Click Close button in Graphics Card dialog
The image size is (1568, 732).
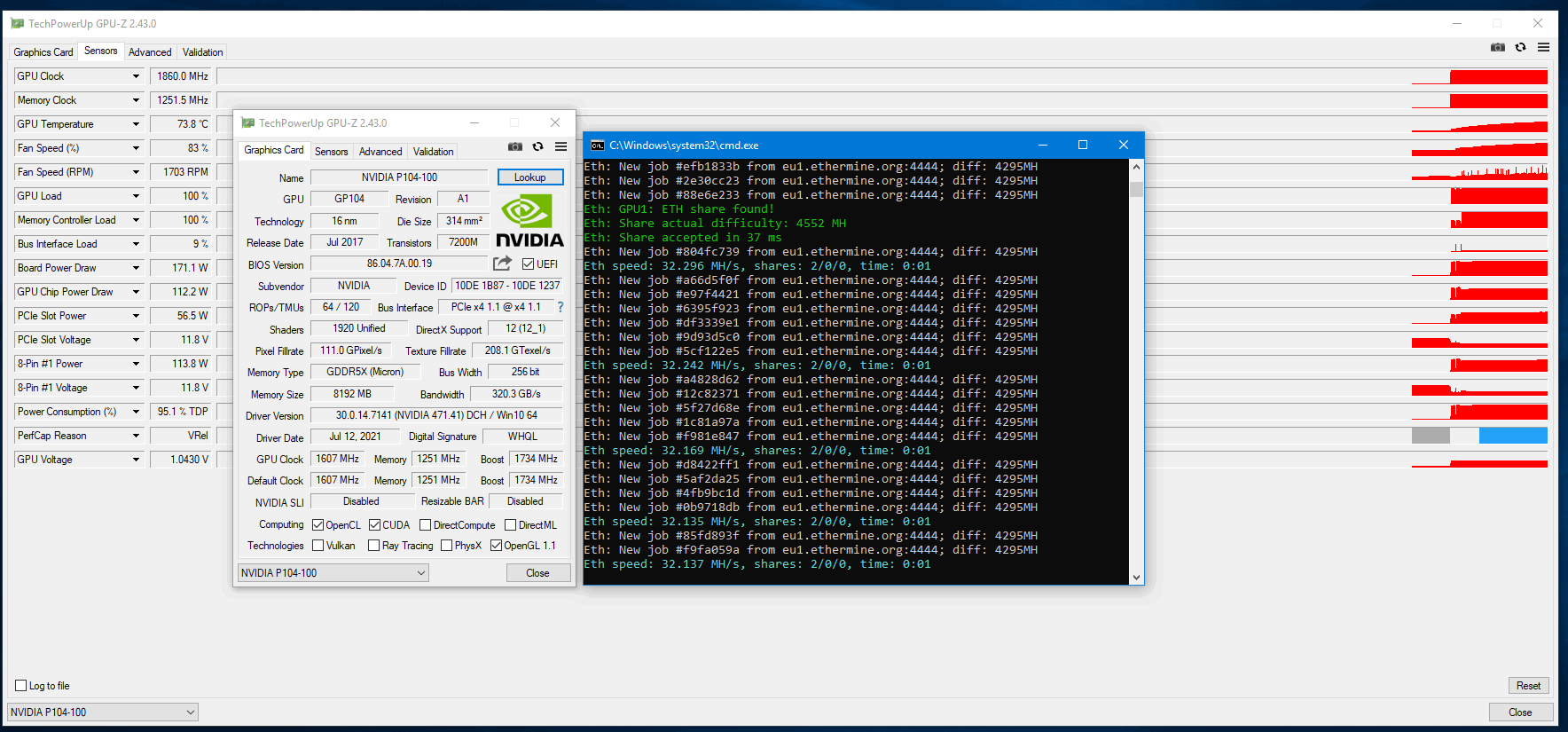coord(538,573)
